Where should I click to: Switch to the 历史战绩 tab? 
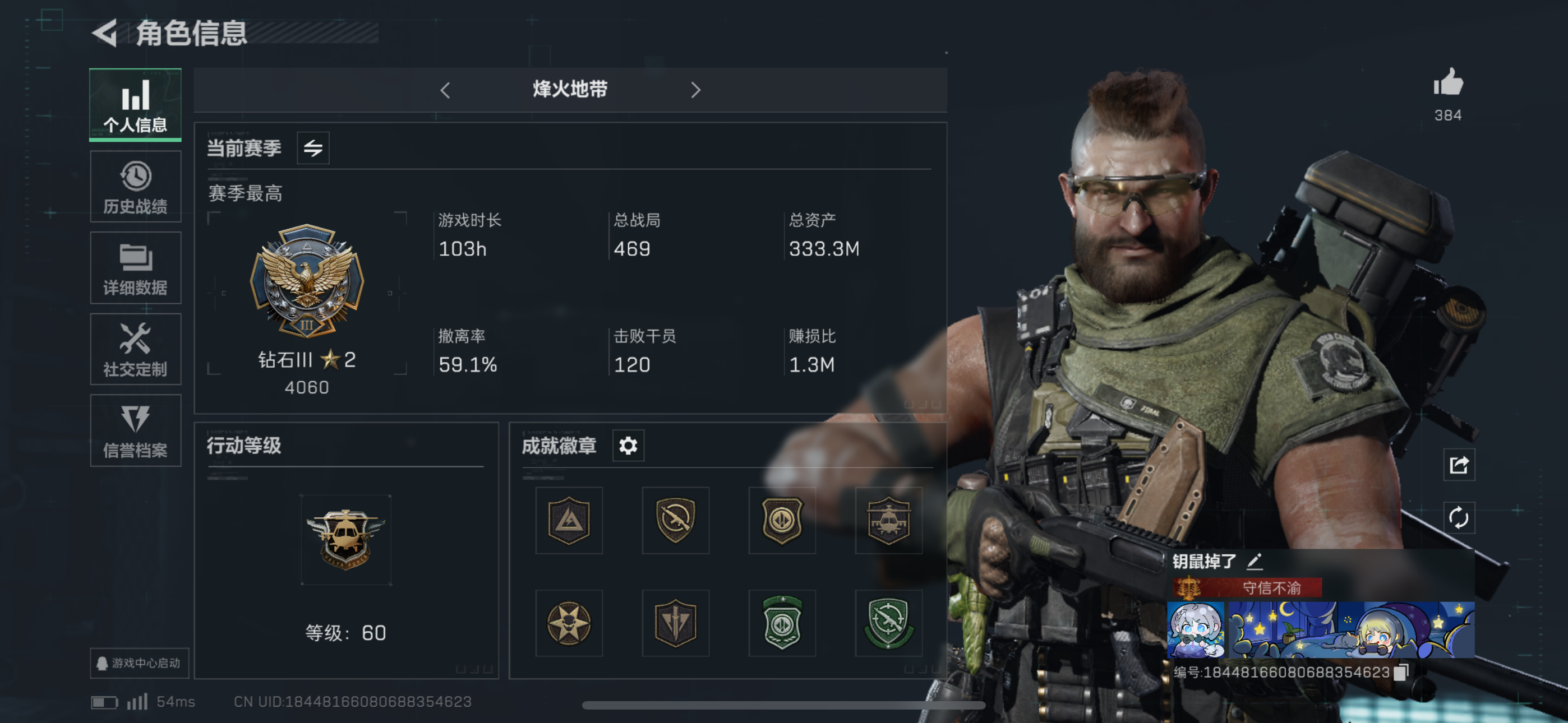click(x=135, y=187)
